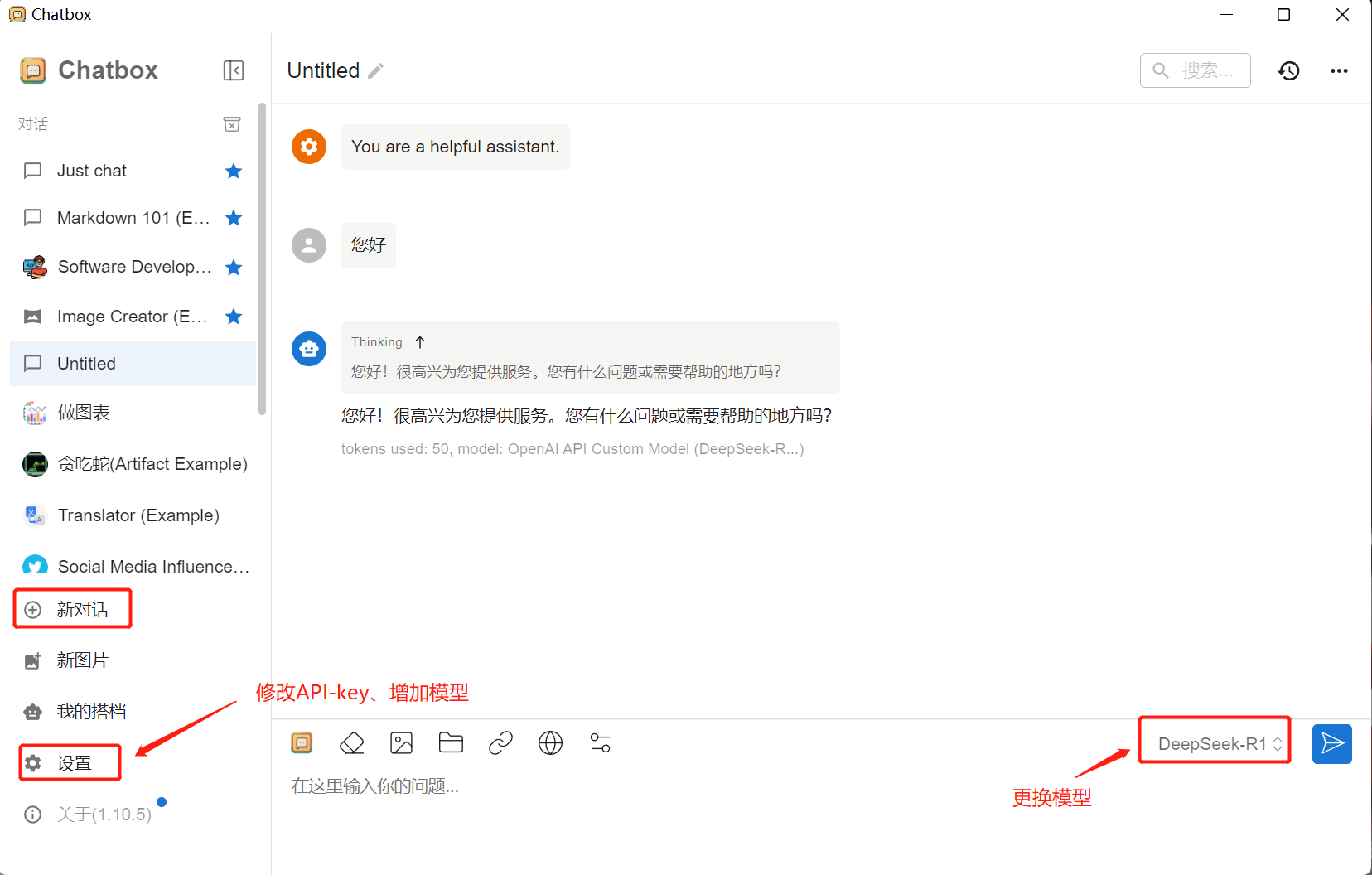Open the 做图表 conversation
Image resolution: width=1372 pixels, height=875 pixels.
133,413
